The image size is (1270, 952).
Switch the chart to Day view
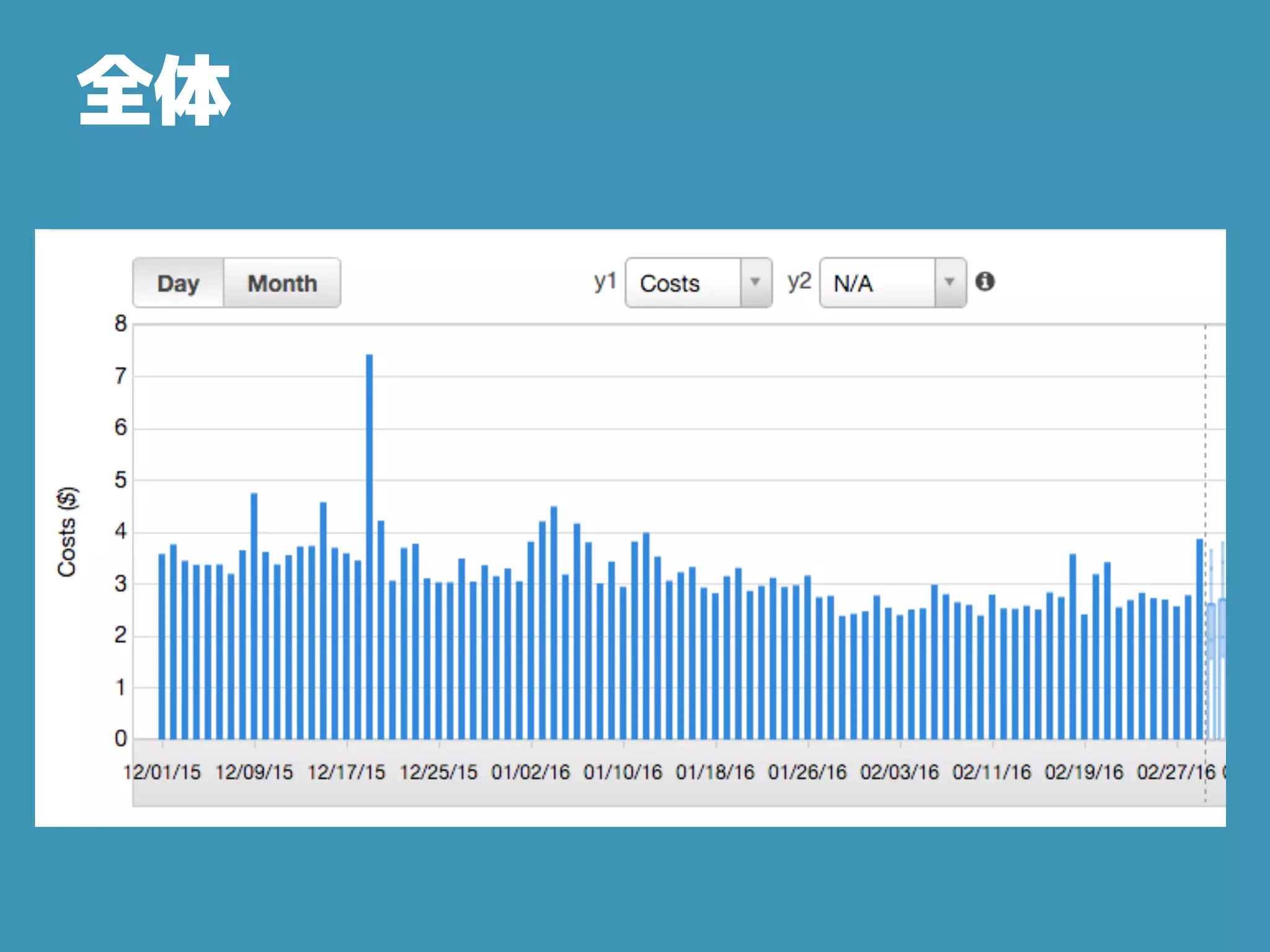[x=178, y=283]
